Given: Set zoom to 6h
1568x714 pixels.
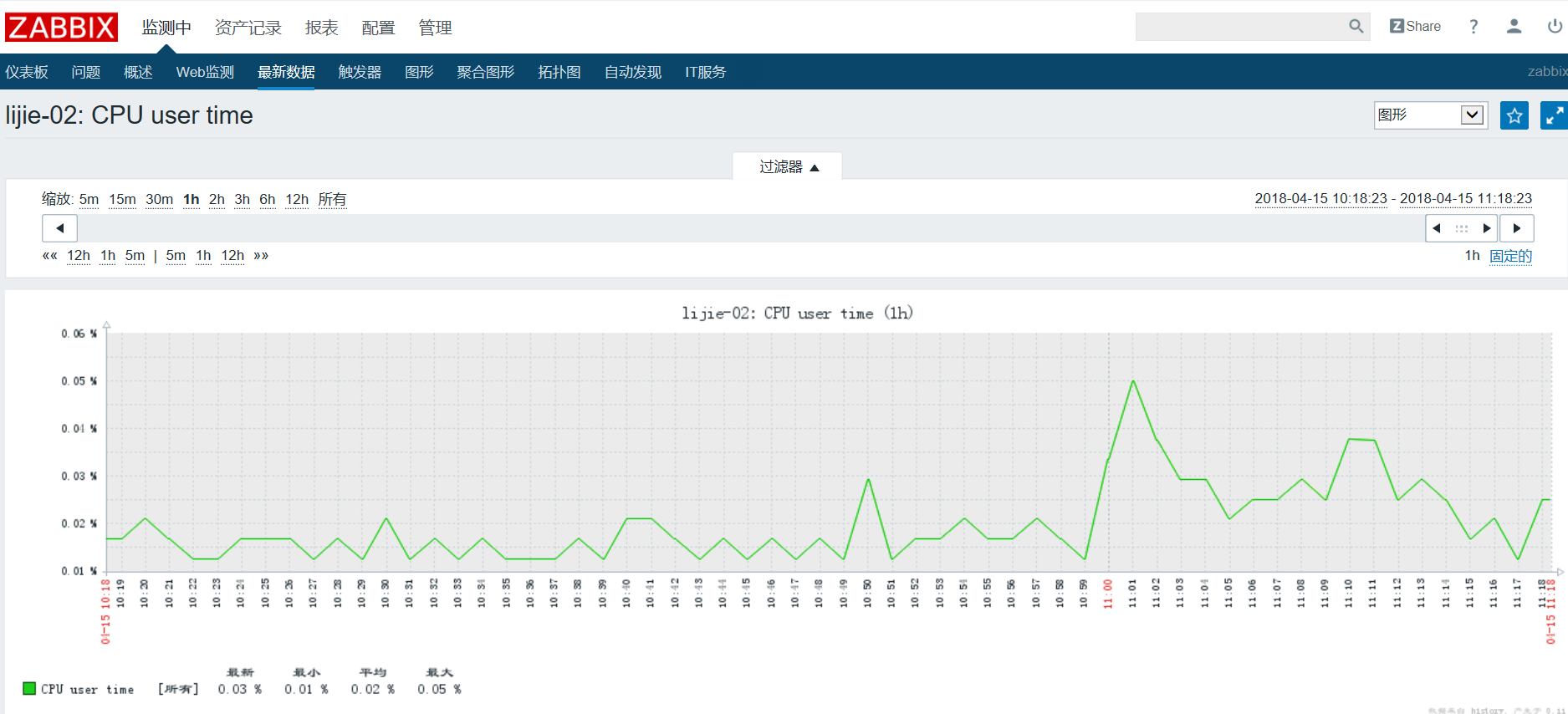Looking at the screenshot, I should tap(267, 199).
